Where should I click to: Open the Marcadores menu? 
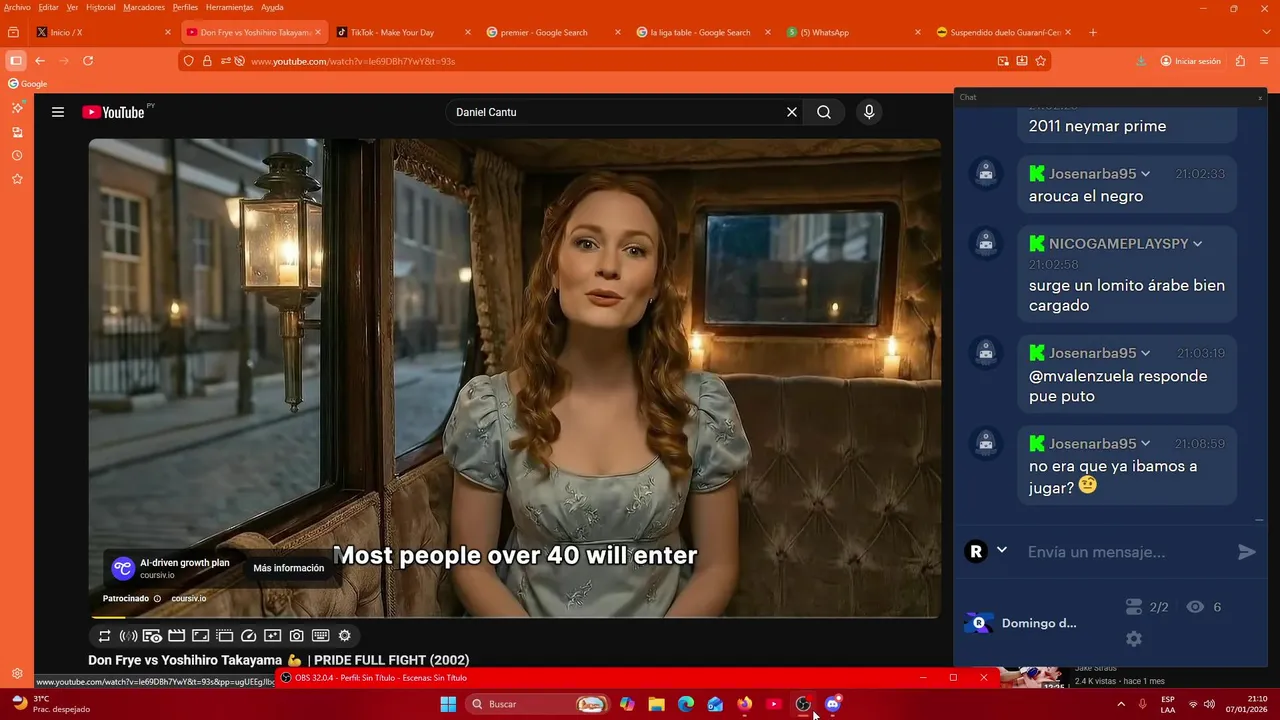pos(144,7)
